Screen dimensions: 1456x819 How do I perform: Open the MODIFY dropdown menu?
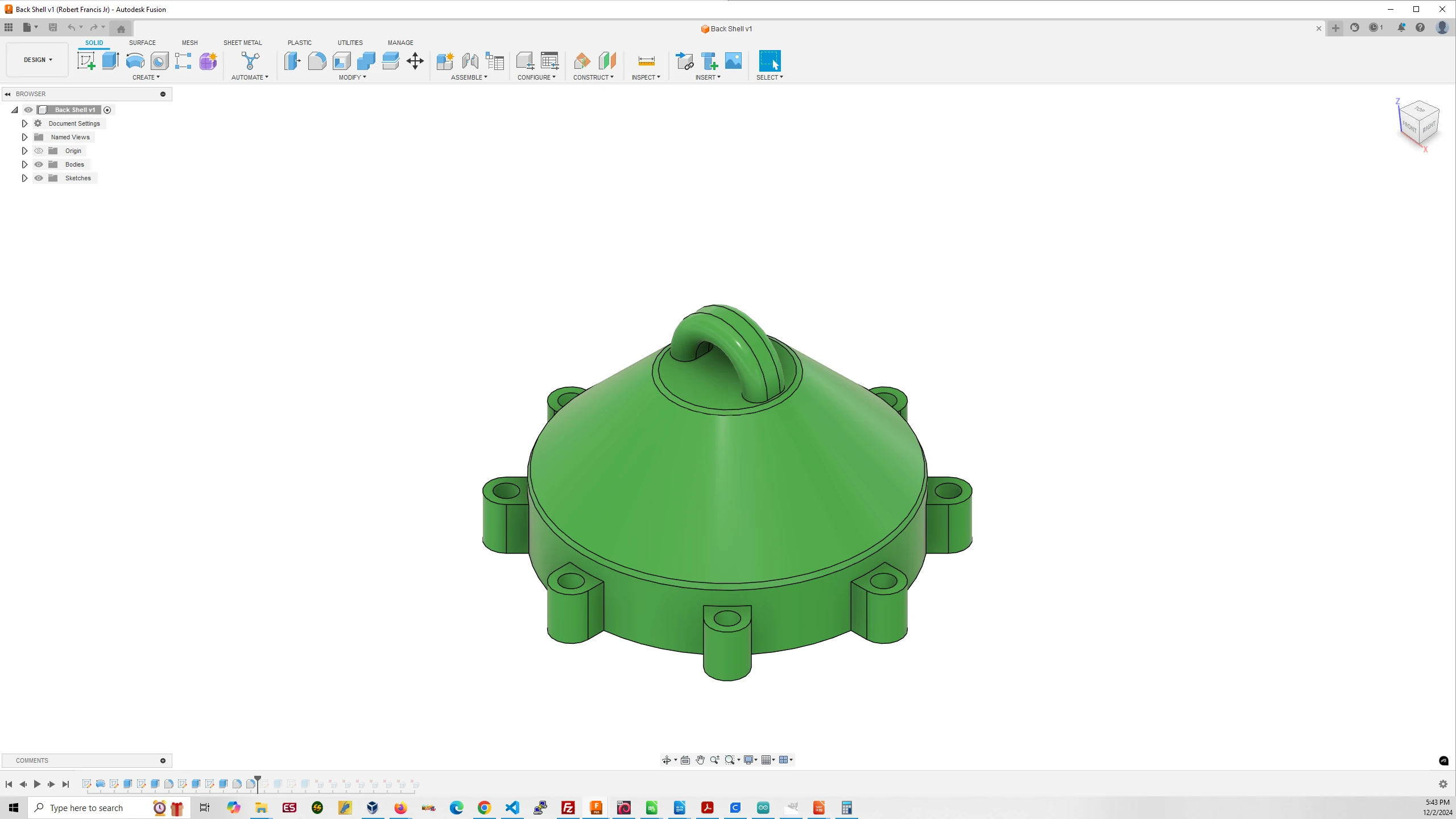pos(353,77)
